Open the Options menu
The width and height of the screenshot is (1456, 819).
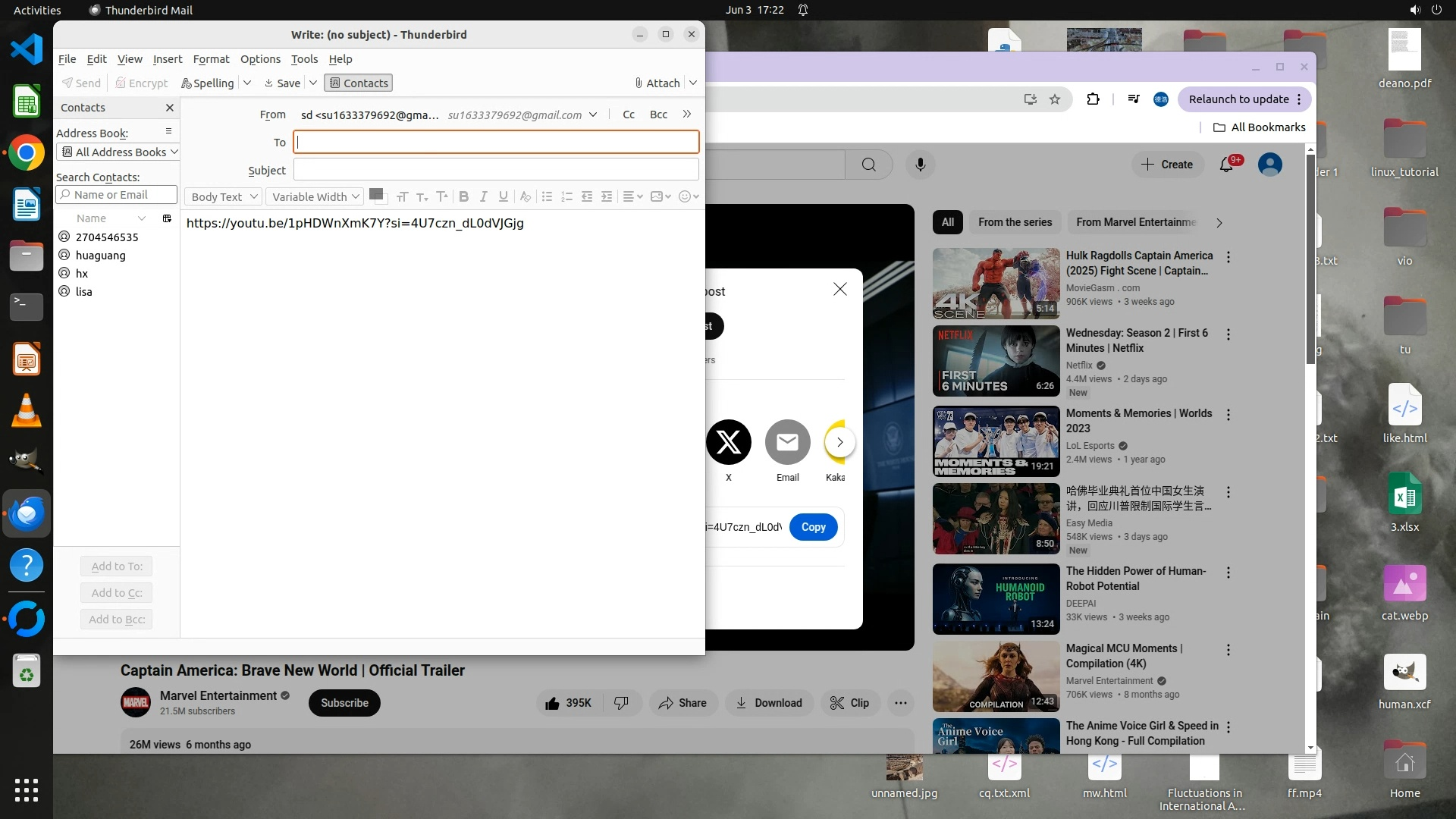point(260,59)
